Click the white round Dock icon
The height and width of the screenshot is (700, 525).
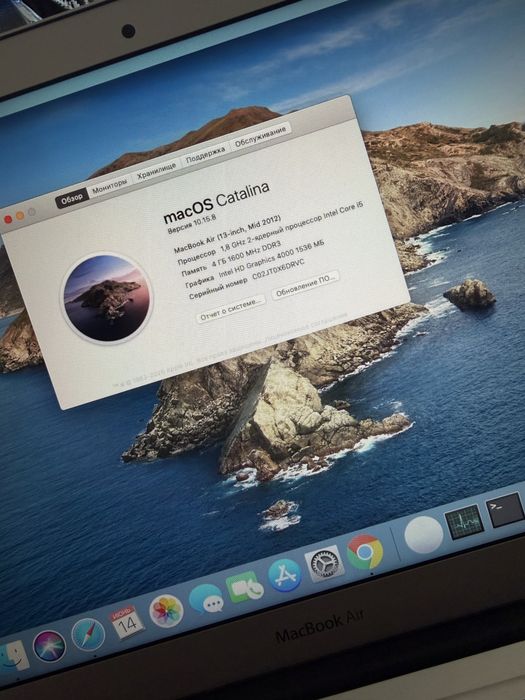423,535
